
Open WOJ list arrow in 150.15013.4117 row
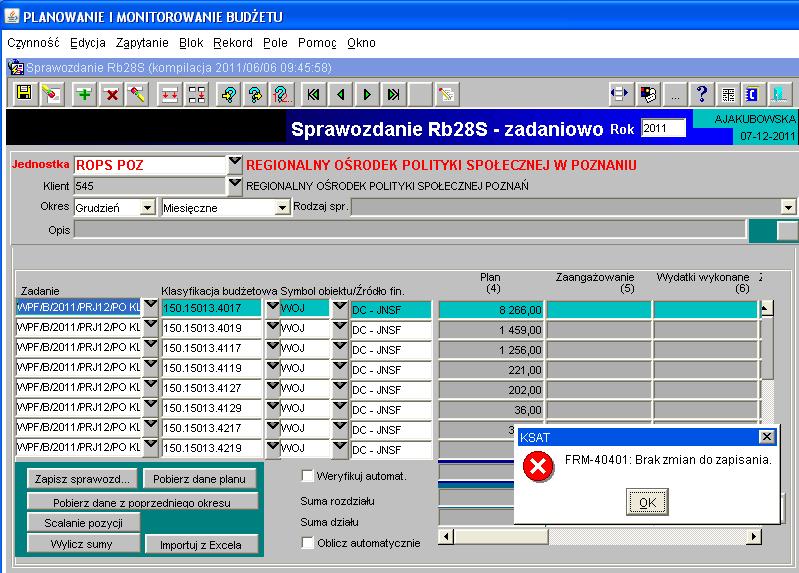340,347
